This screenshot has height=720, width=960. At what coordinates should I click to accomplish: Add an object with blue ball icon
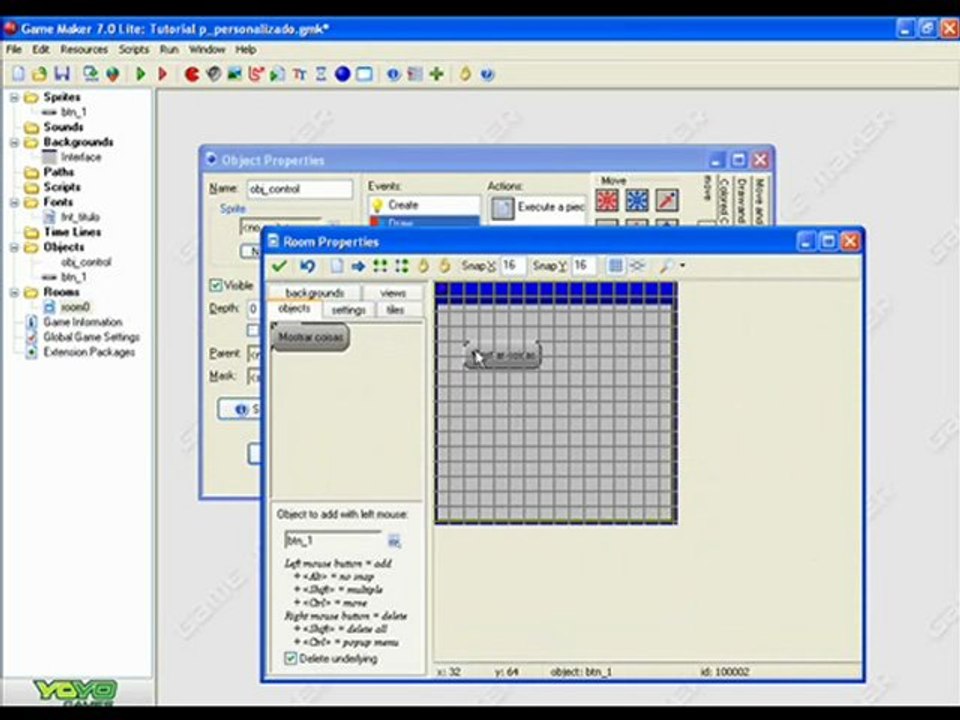pos(343,74)
